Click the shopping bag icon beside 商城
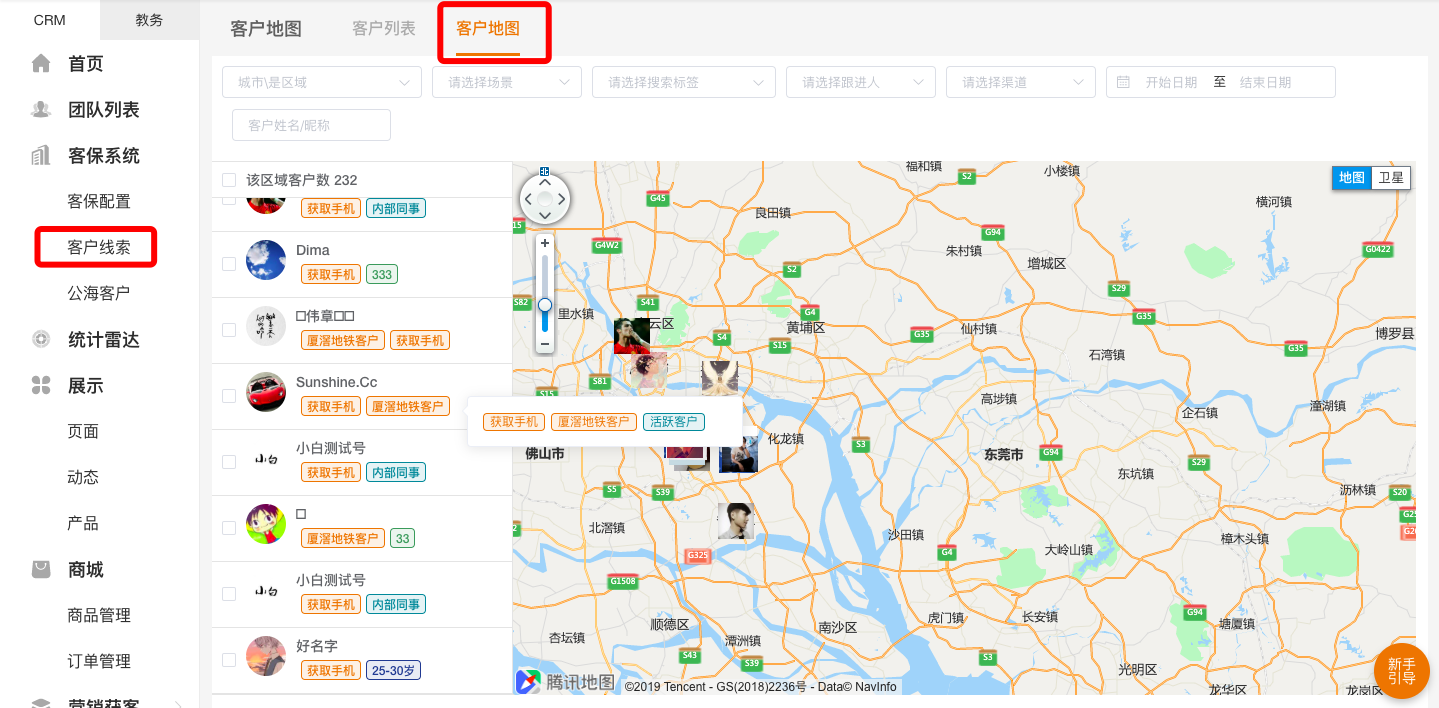The width and height of the screenshot is (1439, 708). pyautogui.click(x=41, y=570)
